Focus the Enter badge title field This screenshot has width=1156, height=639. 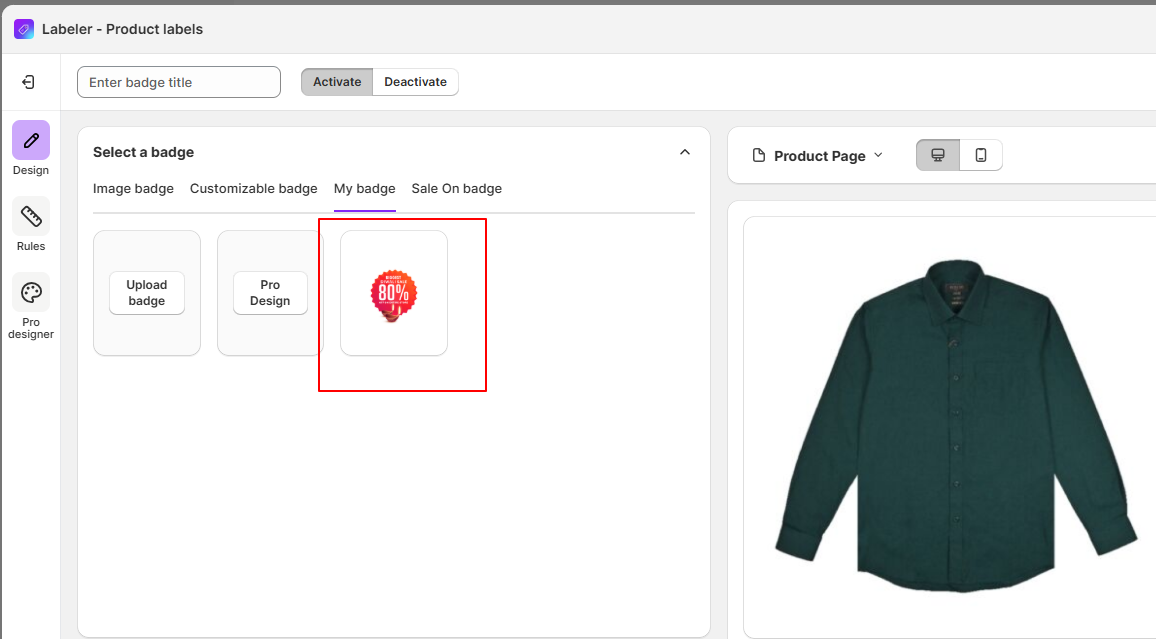179,82
